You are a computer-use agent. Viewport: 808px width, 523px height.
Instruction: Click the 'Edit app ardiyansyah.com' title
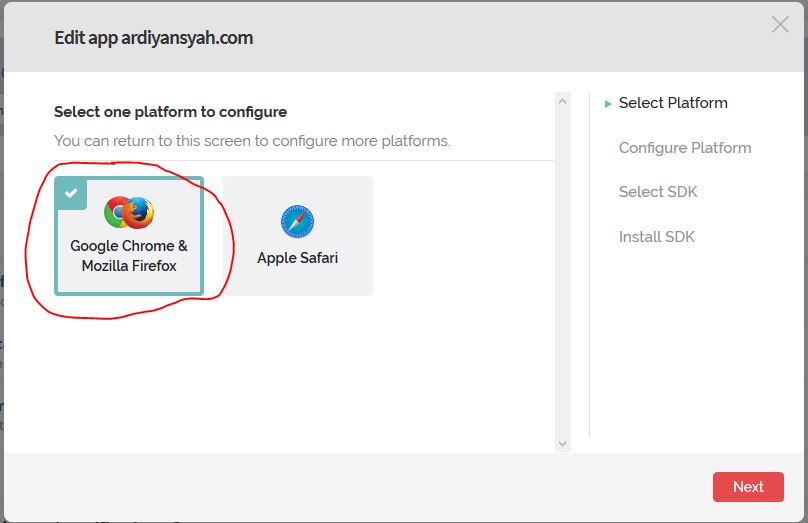(x=154, y=38)
